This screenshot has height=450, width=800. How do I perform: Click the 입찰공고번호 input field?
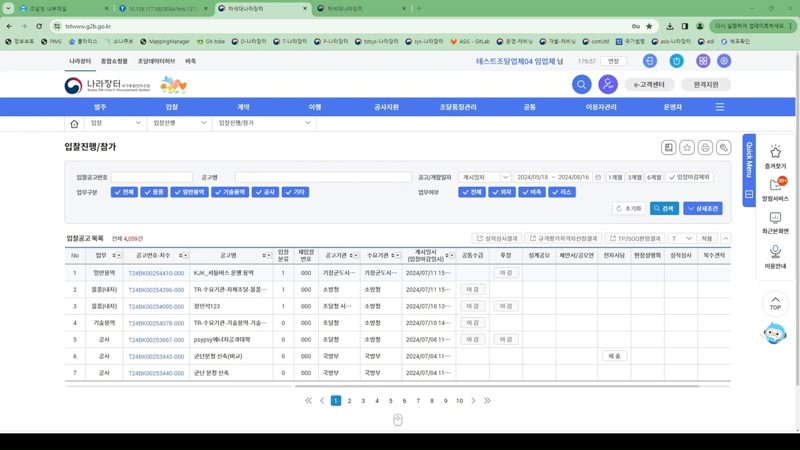pyautogui.click(x=152, y=177)
